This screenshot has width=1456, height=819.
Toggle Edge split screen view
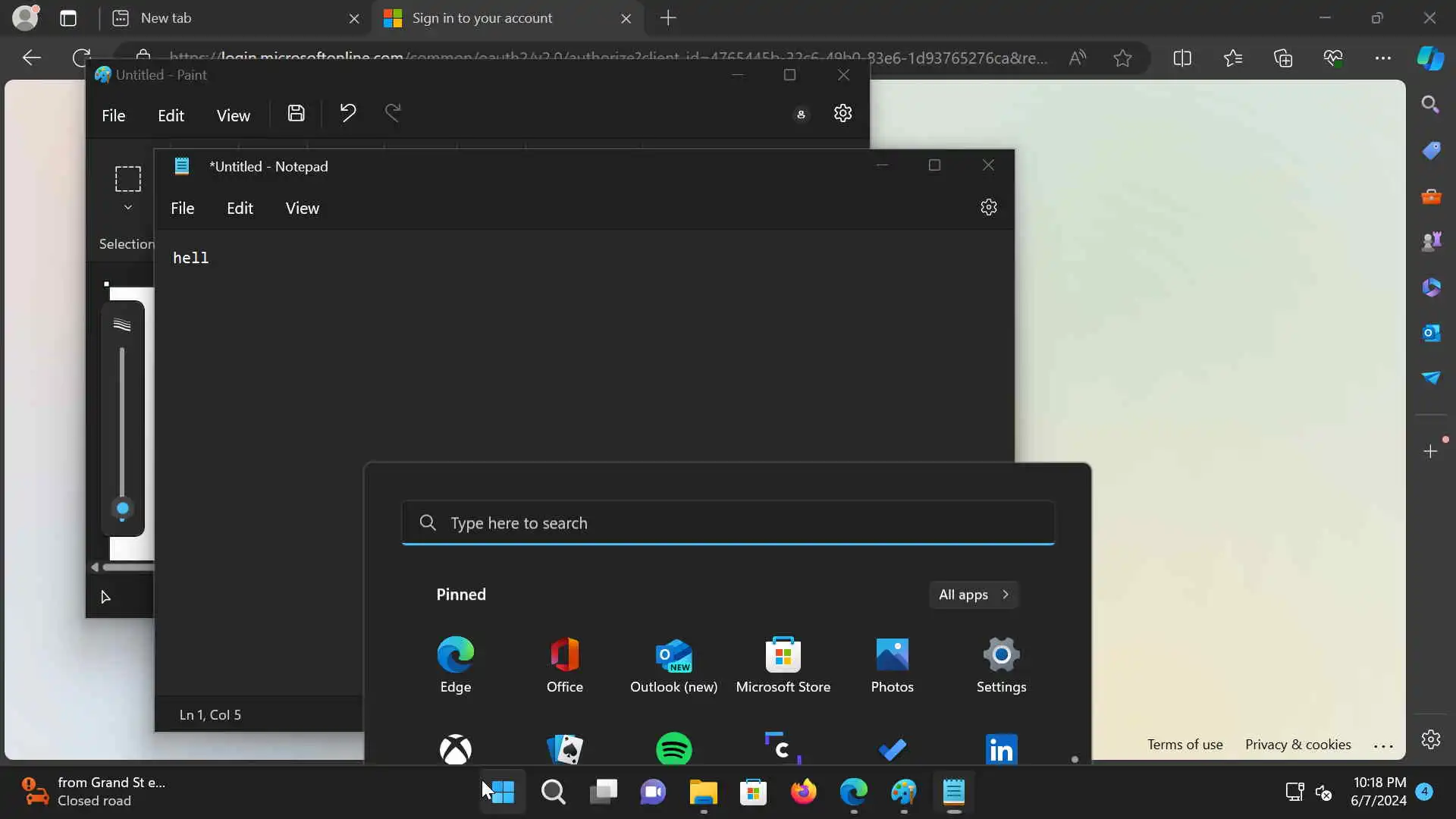point(1181,58)
